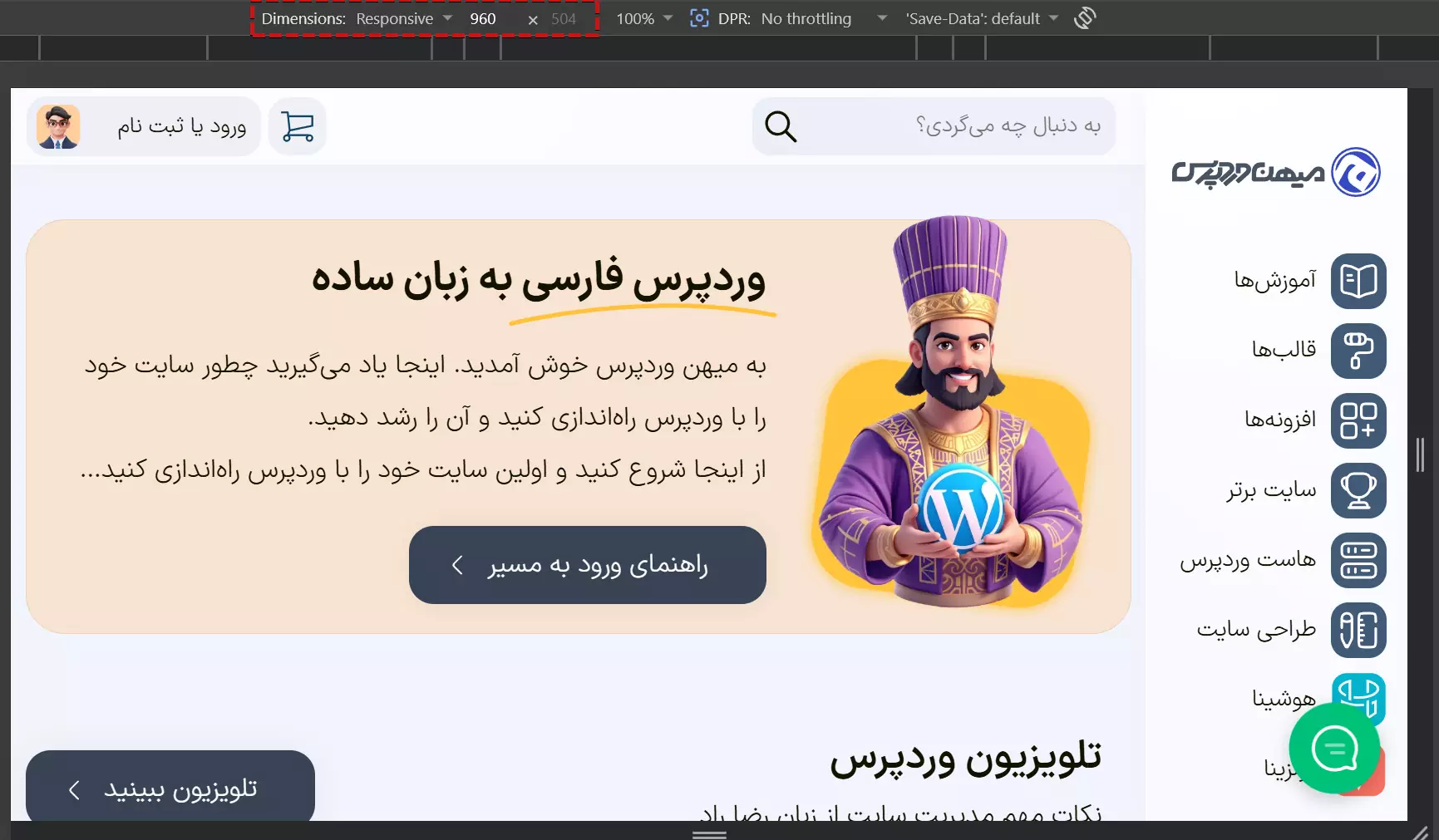Grab the corner viewport resize handle
Viewport: 1439px width, 840px height.
[1420, 833]
